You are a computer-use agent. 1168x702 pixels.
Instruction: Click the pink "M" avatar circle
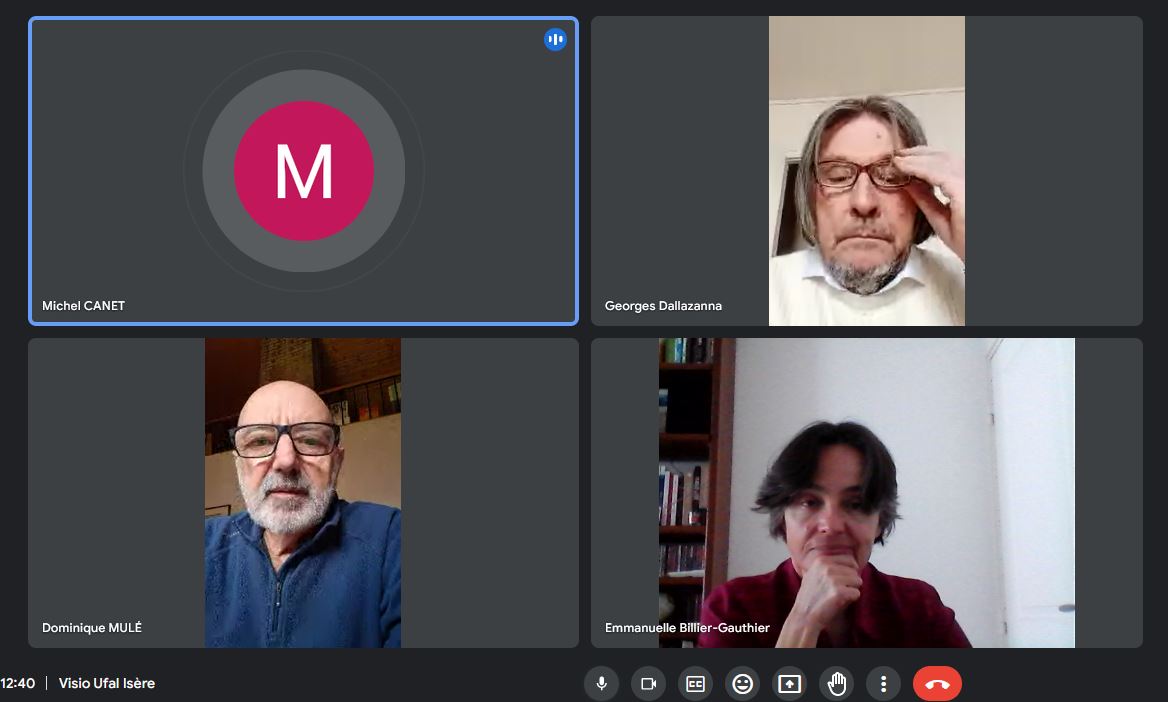(x=304, y=171)
